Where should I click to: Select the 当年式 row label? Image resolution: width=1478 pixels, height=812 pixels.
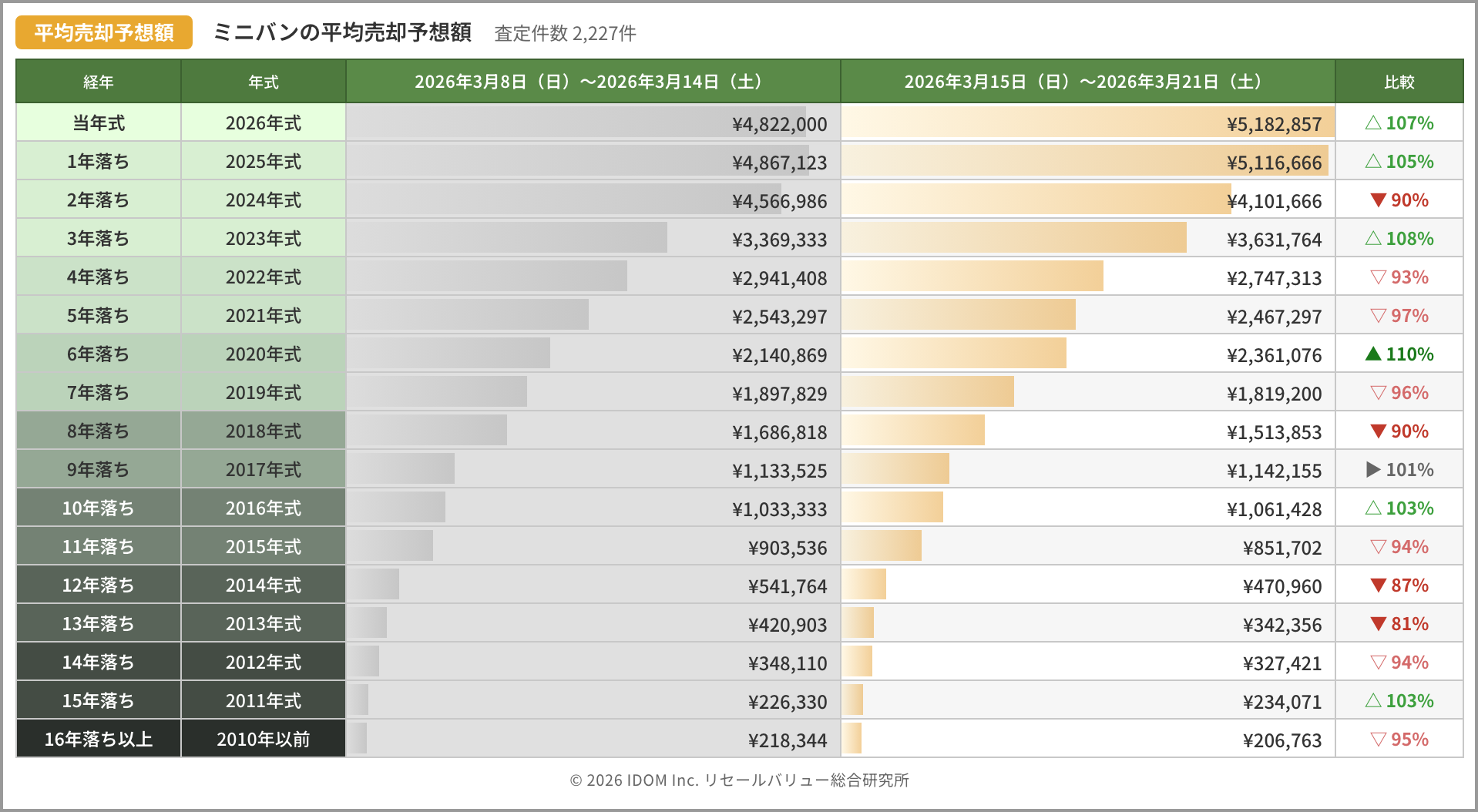click(99, 122)
